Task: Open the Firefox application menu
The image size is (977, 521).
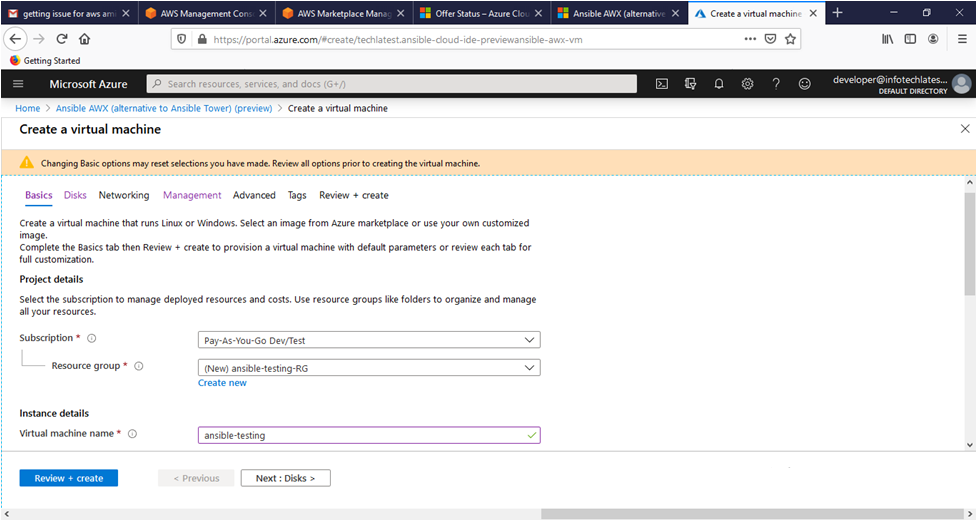Action: [x=962, y=39]
